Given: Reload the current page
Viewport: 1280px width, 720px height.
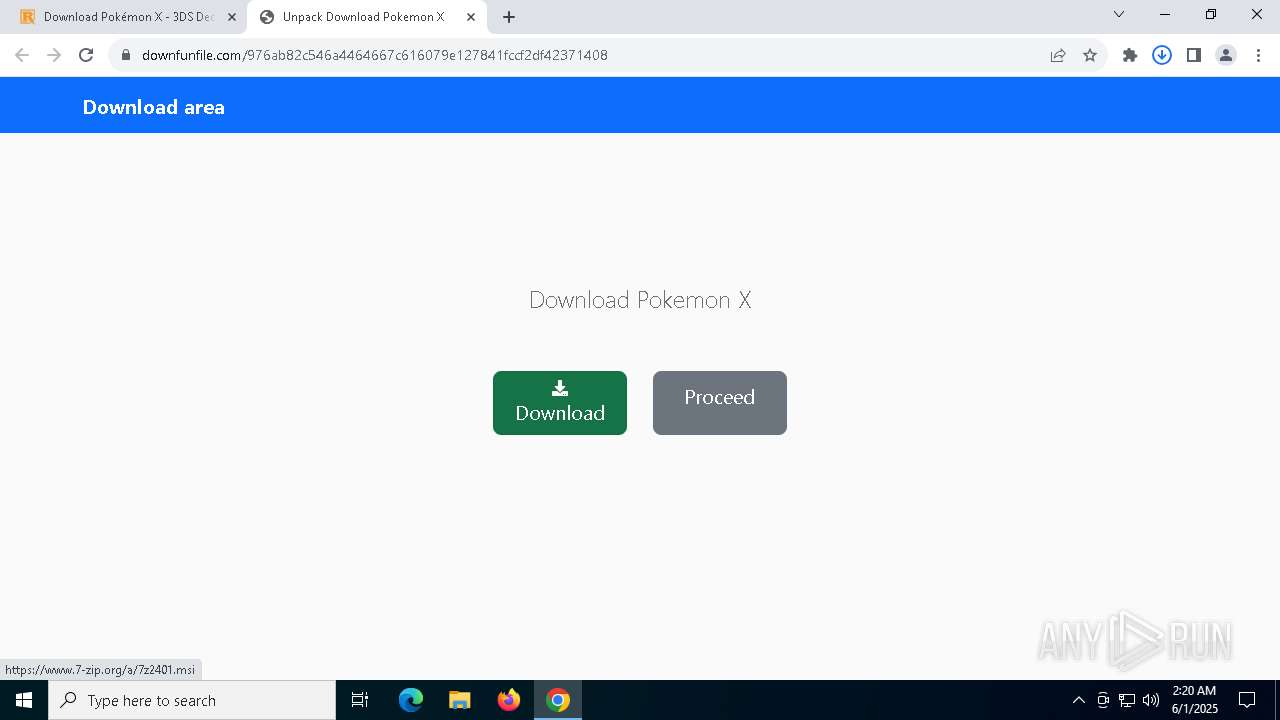Looking at the screenshot, I should tap(86, 55).
